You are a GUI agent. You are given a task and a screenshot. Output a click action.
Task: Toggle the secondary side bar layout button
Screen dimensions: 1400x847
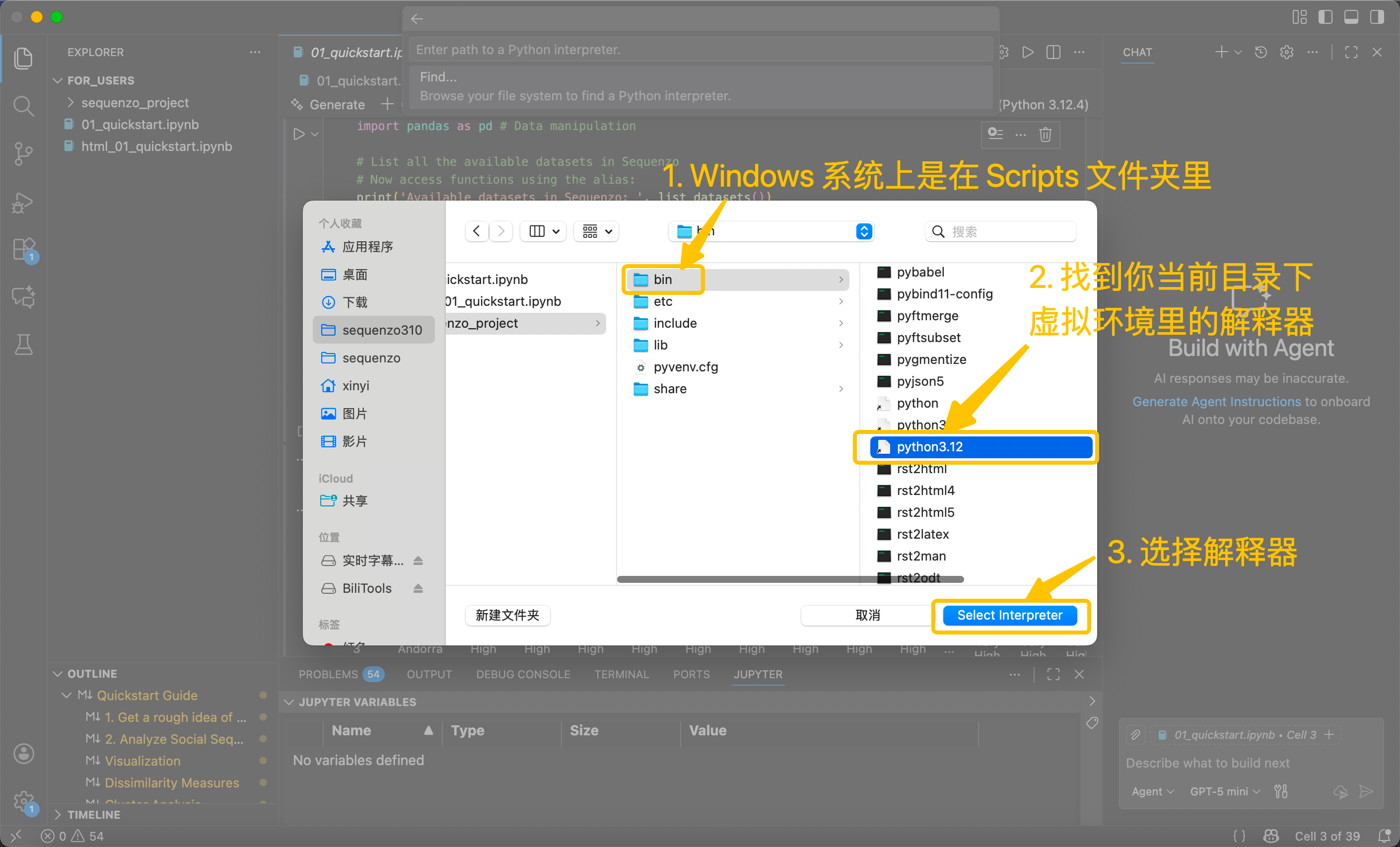coord(1377,17)
